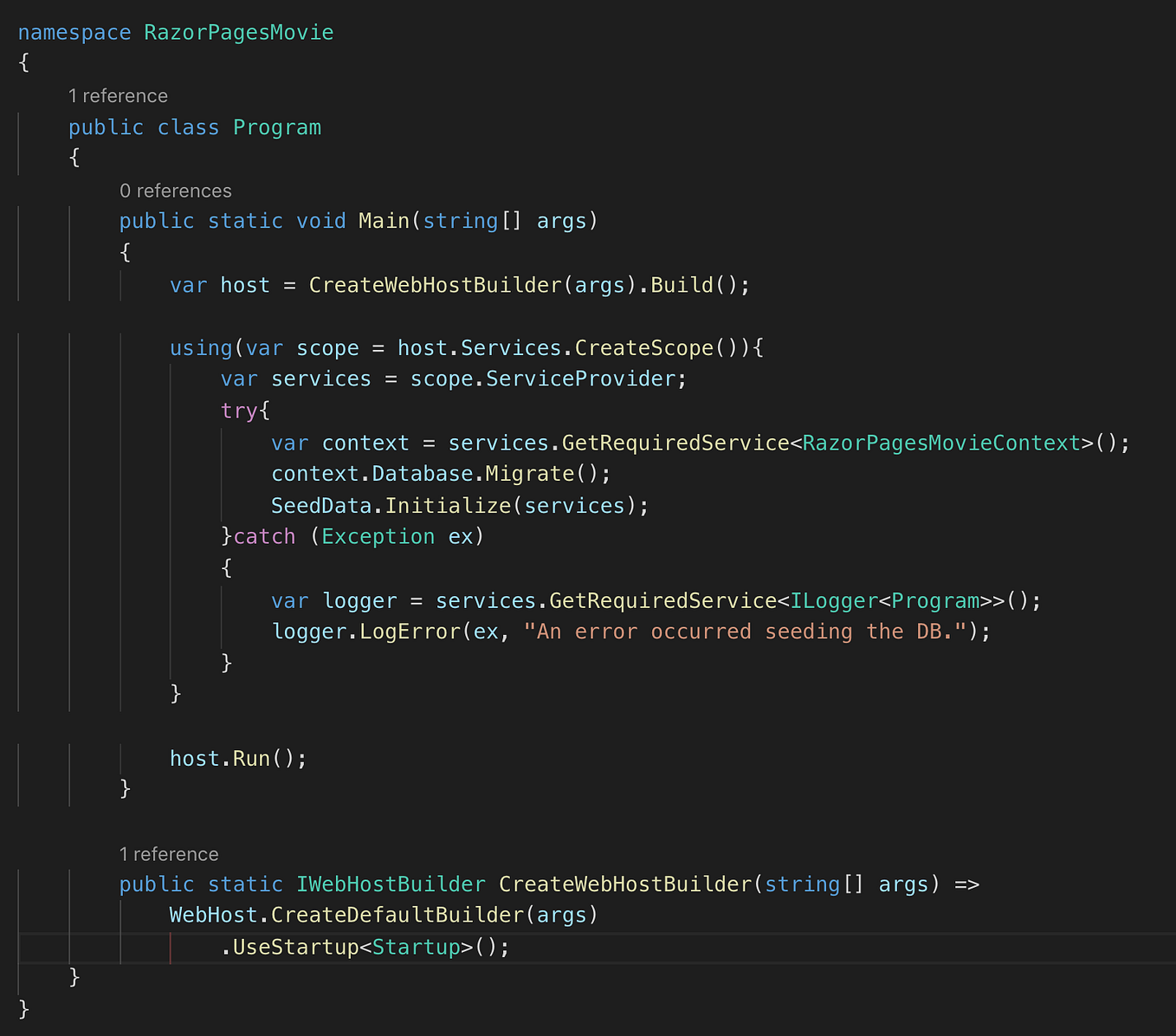Select the Program class name

pos(276,126)
